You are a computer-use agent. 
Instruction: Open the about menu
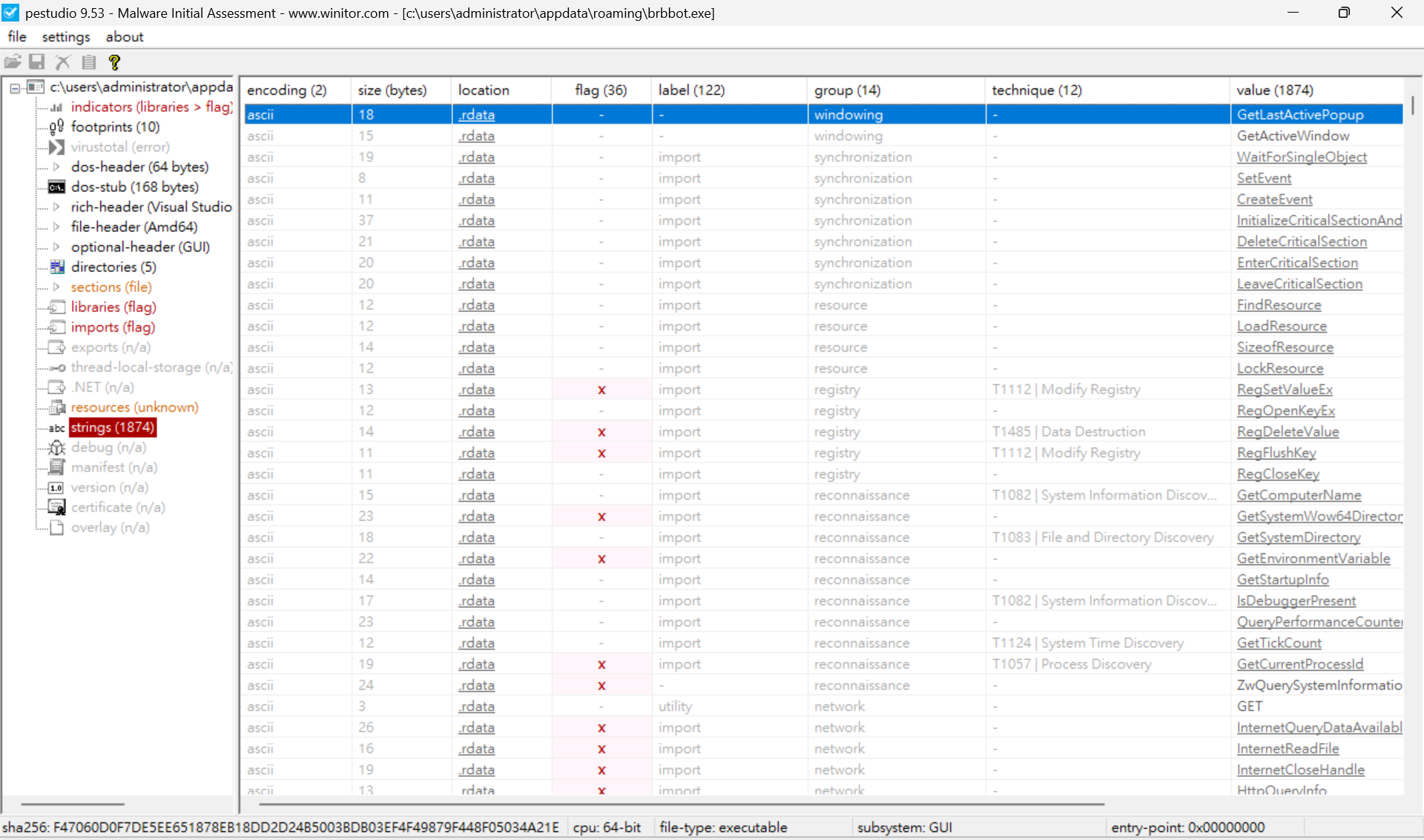tap(124, 37)
